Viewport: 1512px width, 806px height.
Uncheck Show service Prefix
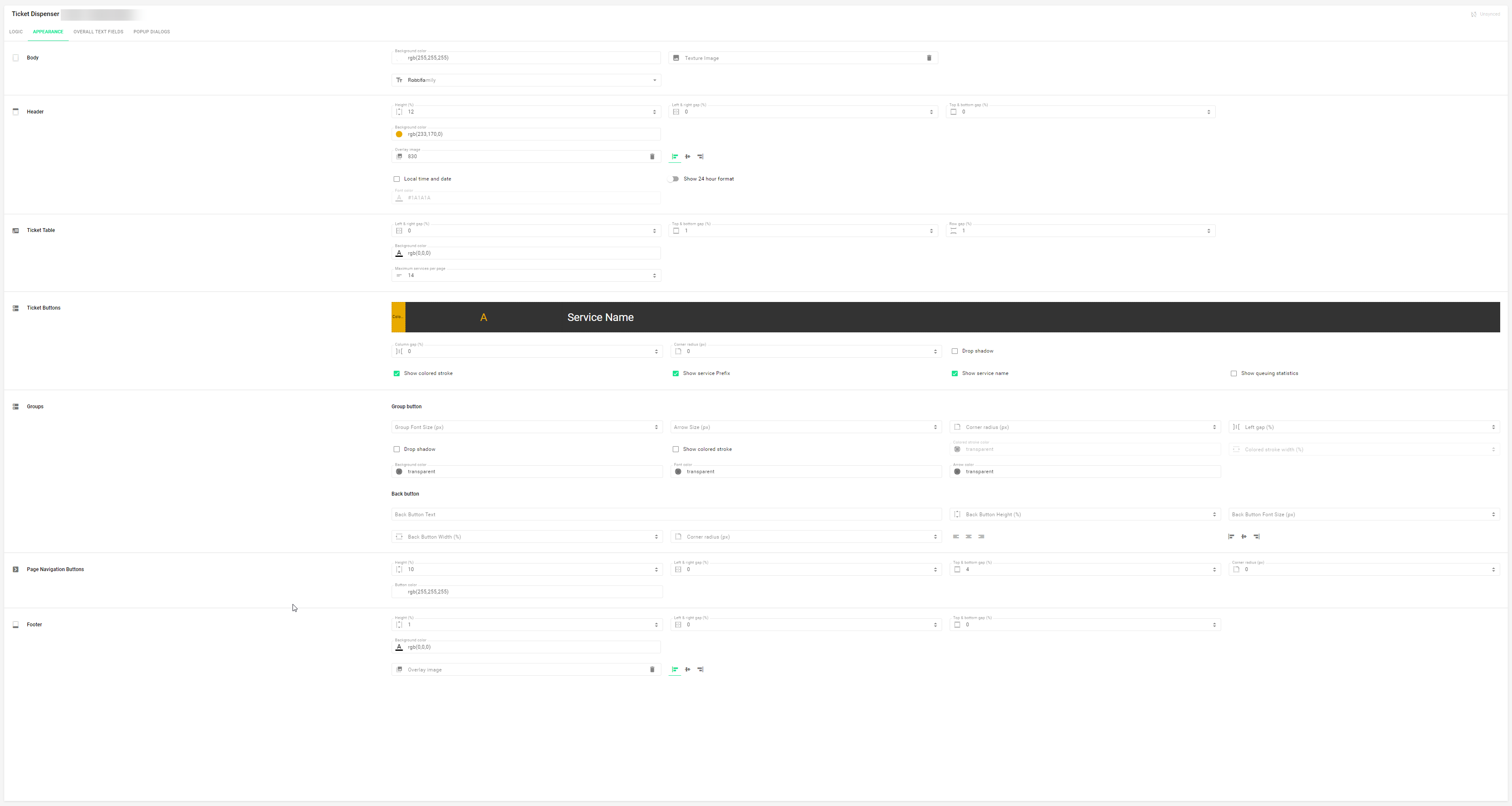[676, 374]
